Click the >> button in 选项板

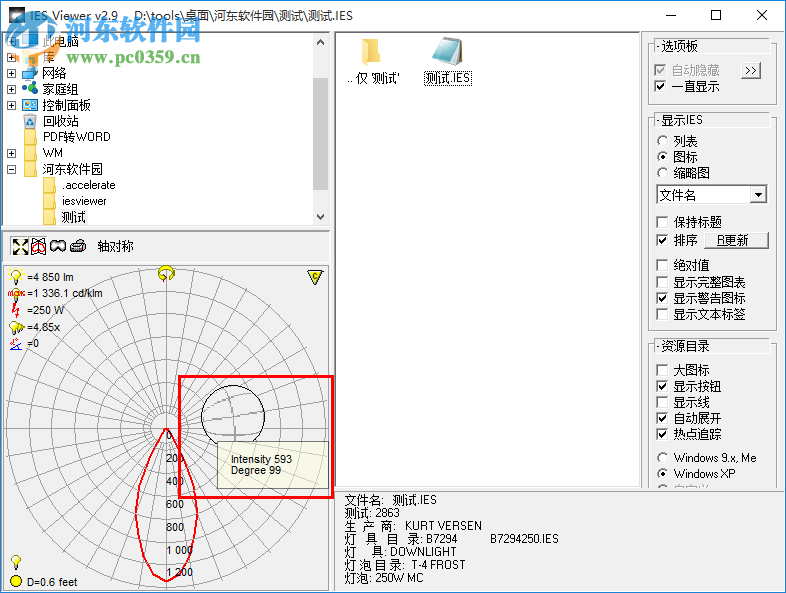[x=750, y=71]
